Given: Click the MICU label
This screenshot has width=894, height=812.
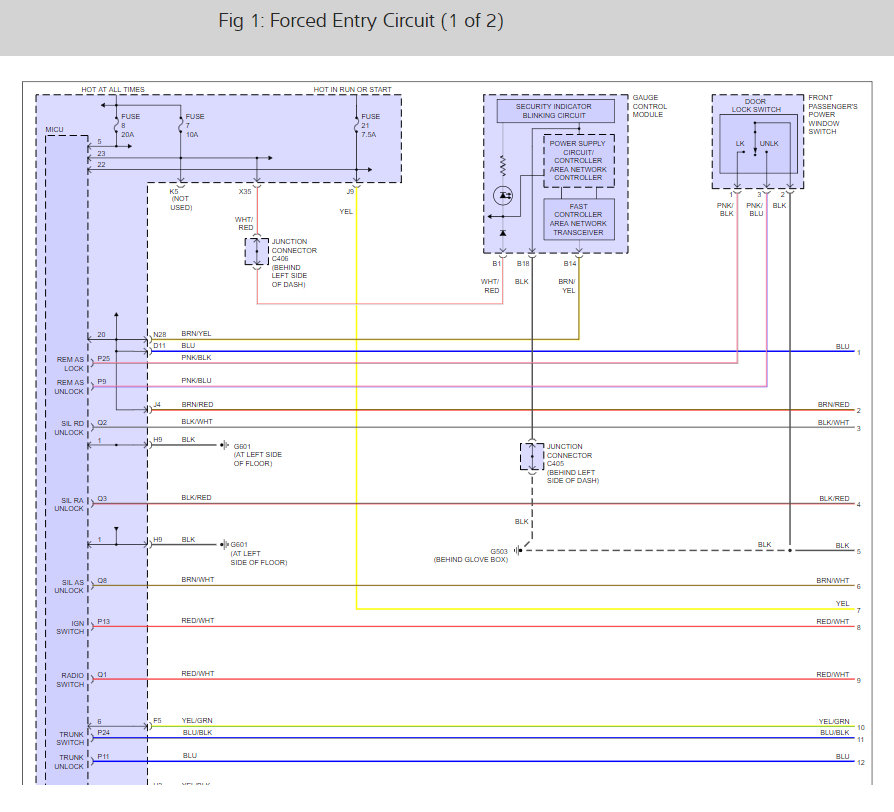Looking at the screenshot, I should 55,130.
